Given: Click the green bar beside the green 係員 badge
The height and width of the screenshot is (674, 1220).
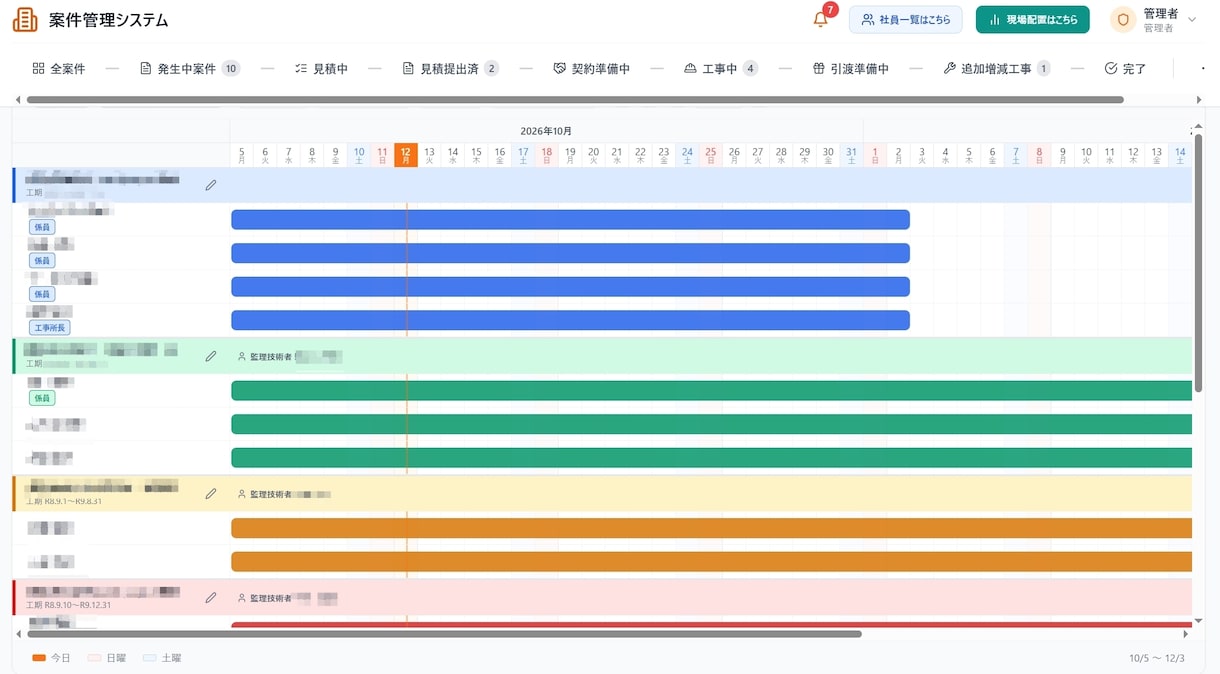Looking at the screenshot, I should point(711,390).
